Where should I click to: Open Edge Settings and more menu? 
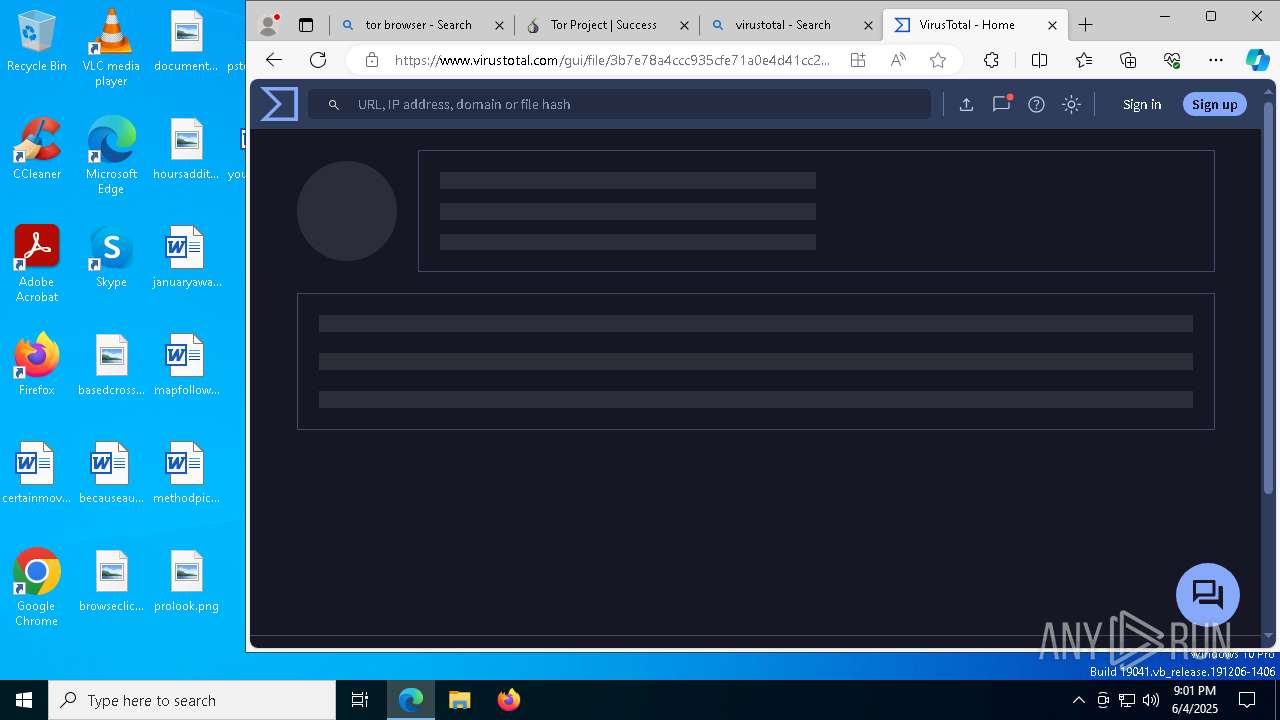(1216, 60)
